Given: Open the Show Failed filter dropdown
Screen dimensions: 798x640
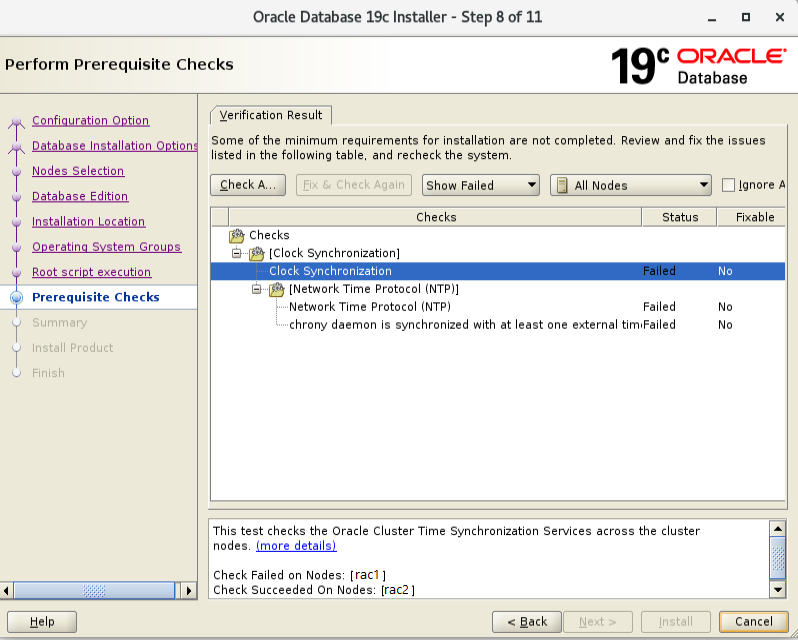Looking at the screenshot, I should coord(481,185).
